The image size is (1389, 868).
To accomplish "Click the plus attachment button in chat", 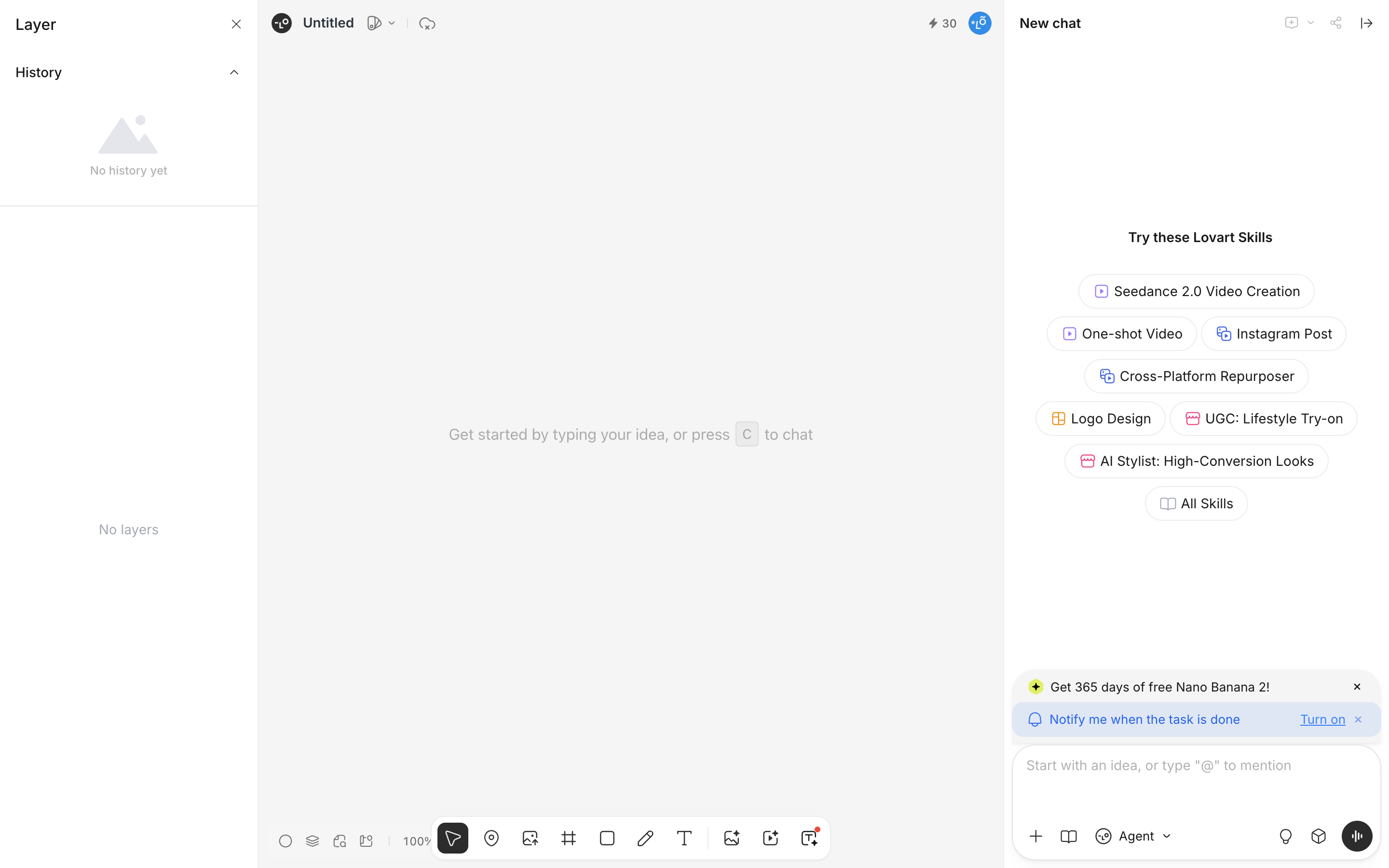I will (1036, 836).
